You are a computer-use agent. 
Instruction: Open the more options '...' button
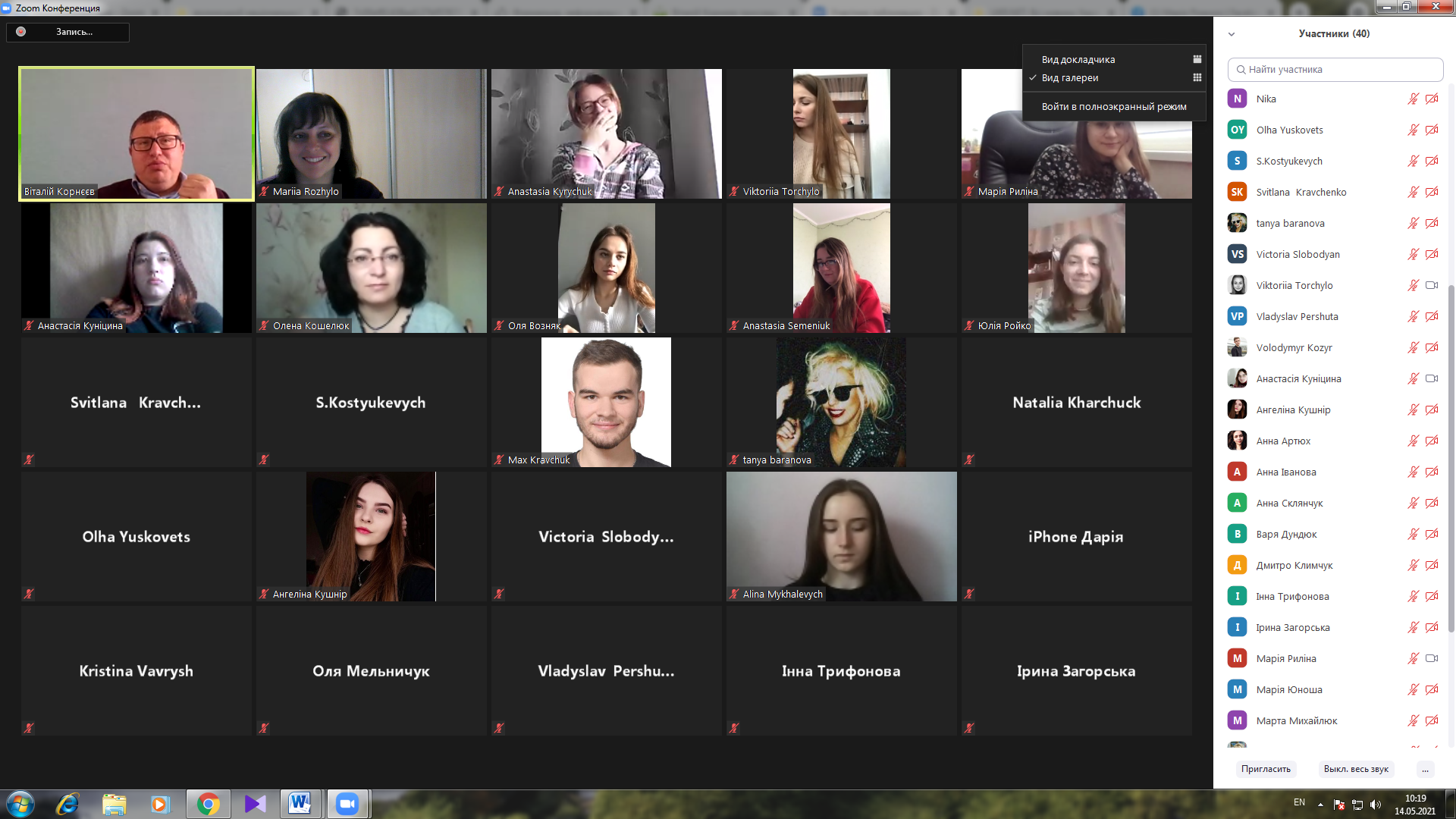tap(1425, 769)
